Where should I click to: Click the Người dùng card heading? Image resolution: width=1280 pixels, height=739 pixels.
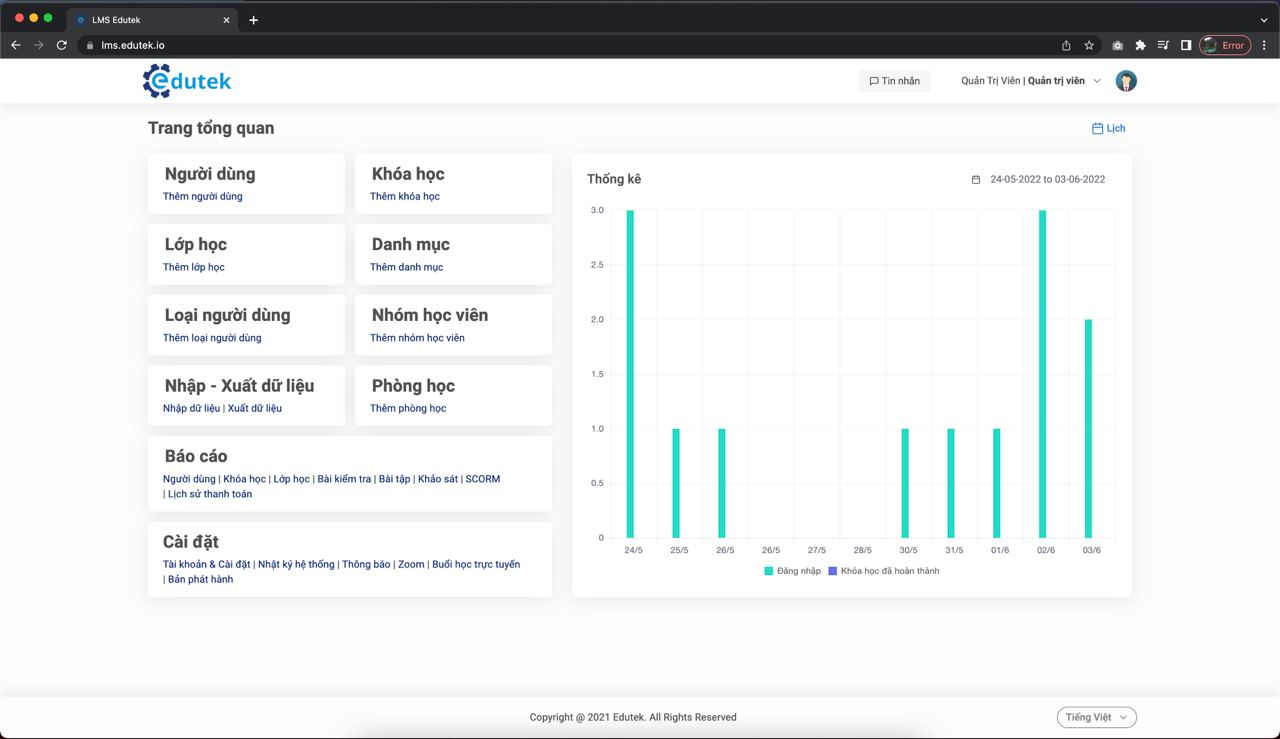pos(210,174)
